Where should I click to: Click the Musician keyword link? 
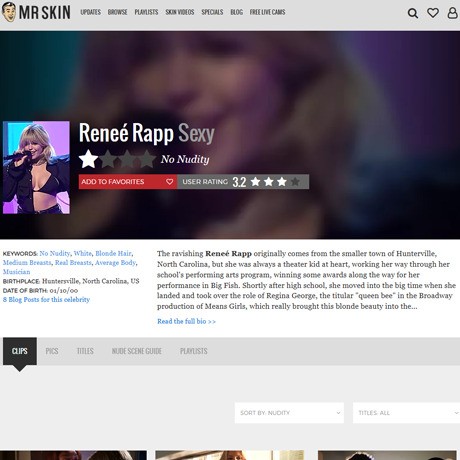[16, 272]
